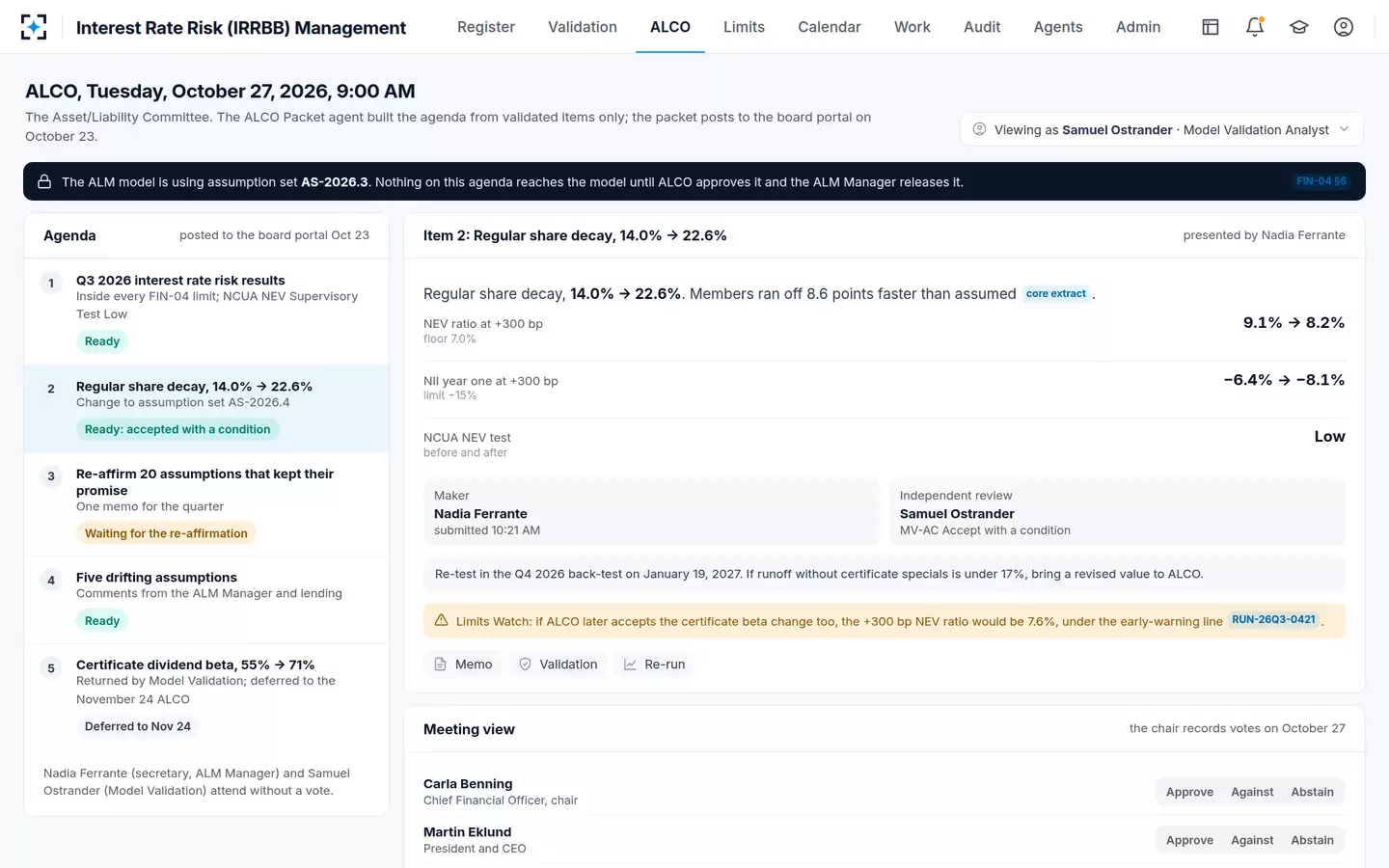Open the Agents tab
The height and width of the screenshot is (868, 1389).
[1058, 27]
